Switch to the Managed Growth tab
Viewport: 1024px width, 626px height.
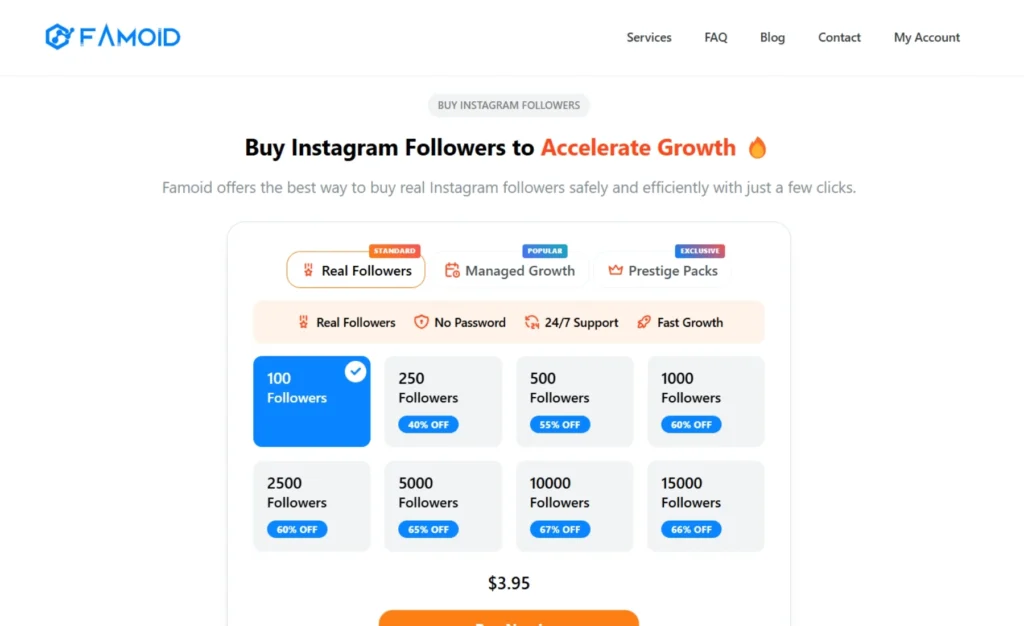coord(511,270)
